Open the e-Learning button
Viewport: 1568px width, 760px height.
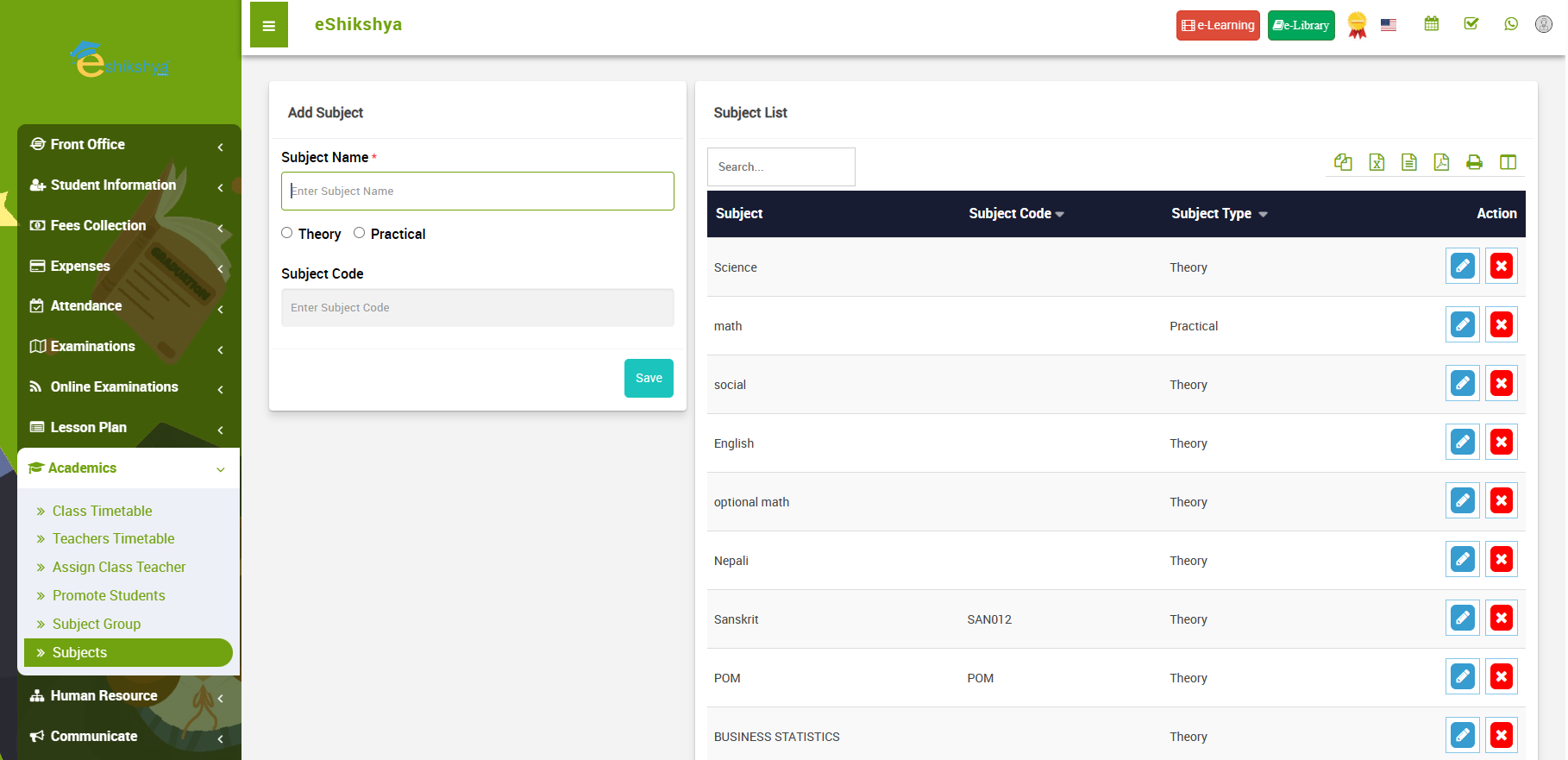(1217, 25)
